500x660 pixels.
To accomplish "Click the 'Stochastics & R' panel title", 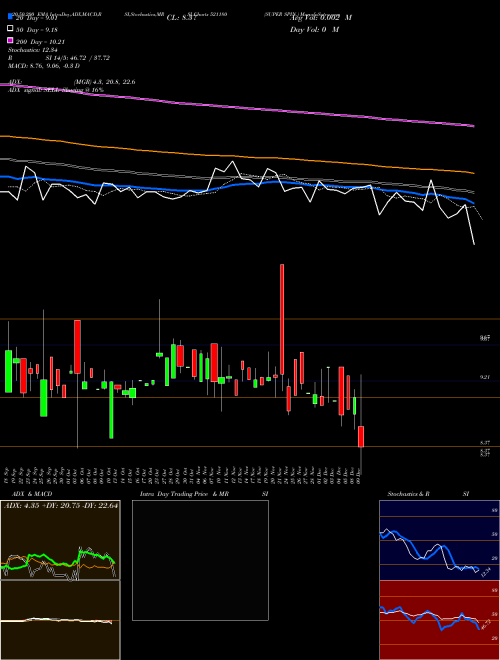I will [409, 494].
